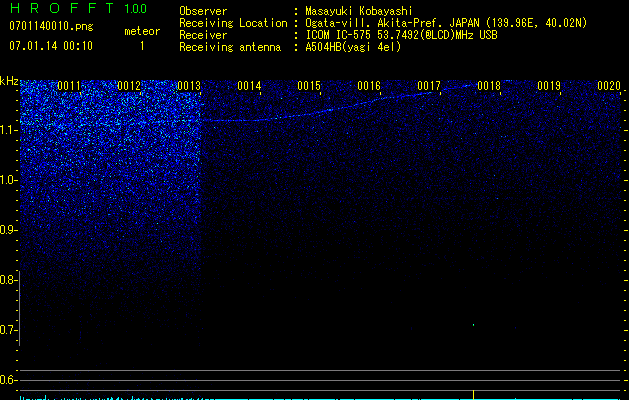The width and height of the screenshot is (629, 400).
Task: Click location text Ogata-vill. Akita-Pref. JAPAN
Action: [392, 23]
